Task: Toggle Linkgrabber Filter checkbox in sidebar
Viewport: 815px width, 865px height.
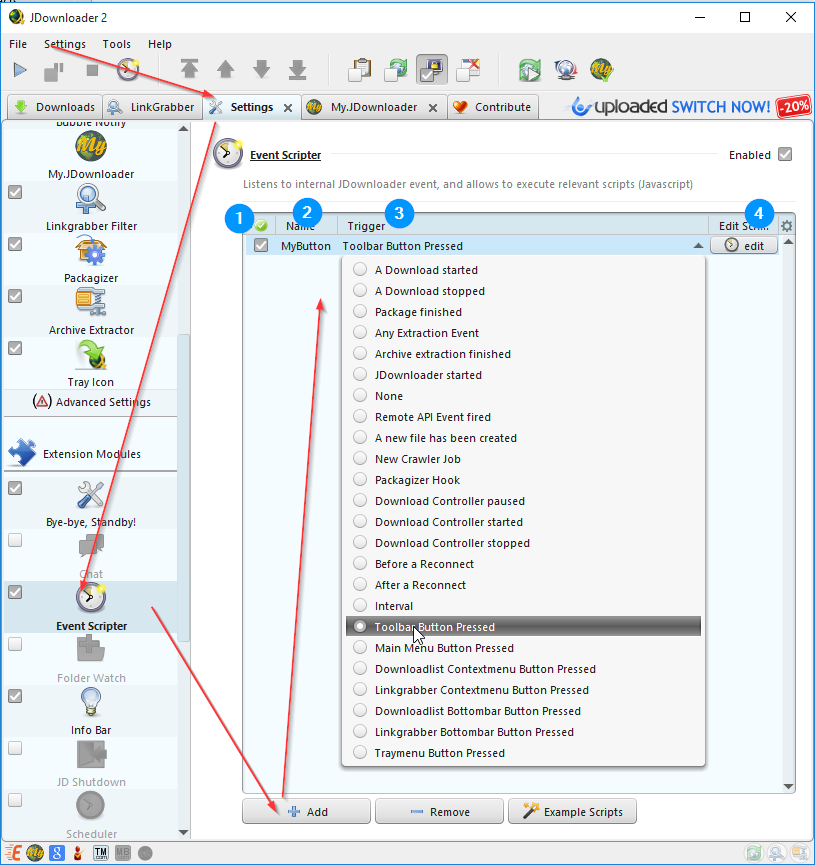Action: pos(15,193)
